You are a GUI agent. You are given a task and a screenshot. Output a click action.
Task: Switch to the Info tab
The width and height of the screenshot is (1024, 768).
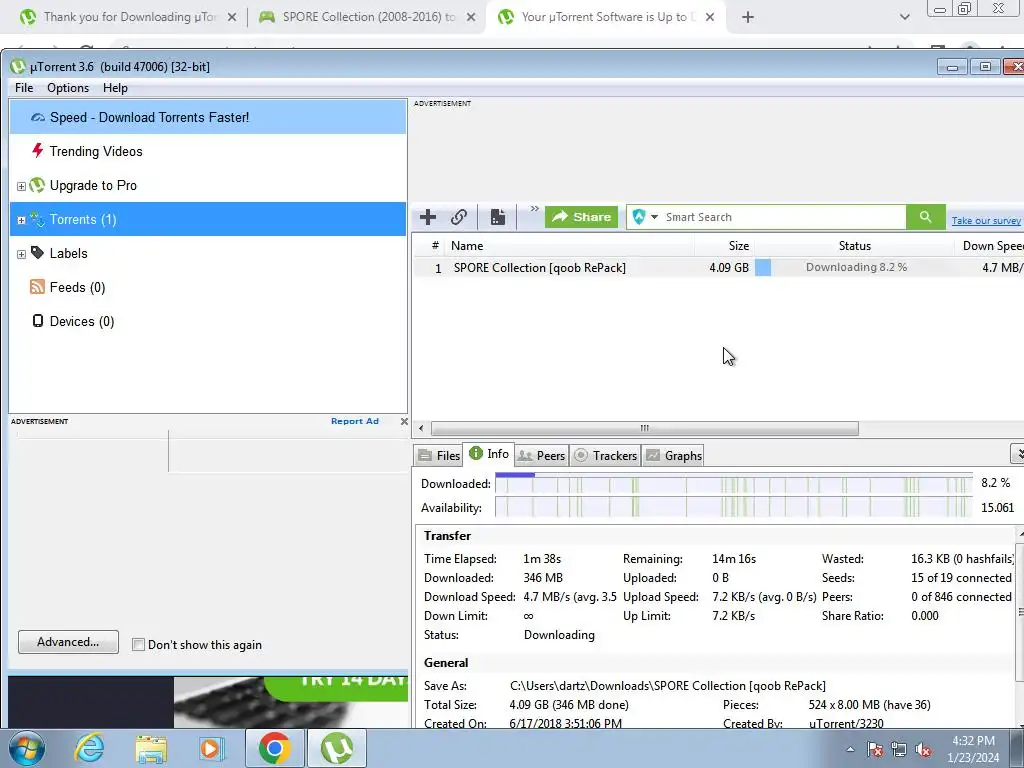click(489, 454)
